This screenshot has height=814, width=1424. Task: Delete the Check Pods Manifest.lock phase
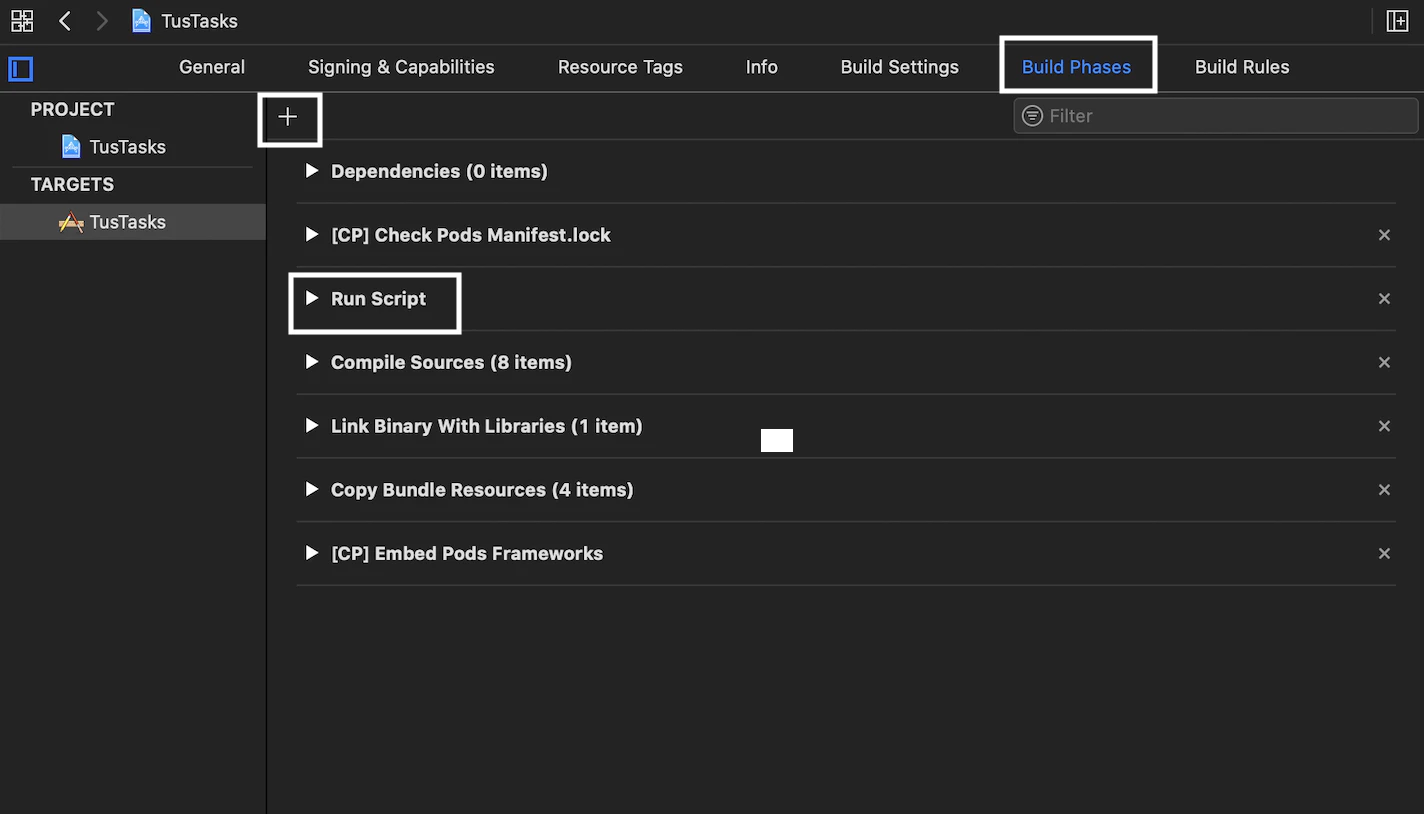coord(1384,235)
